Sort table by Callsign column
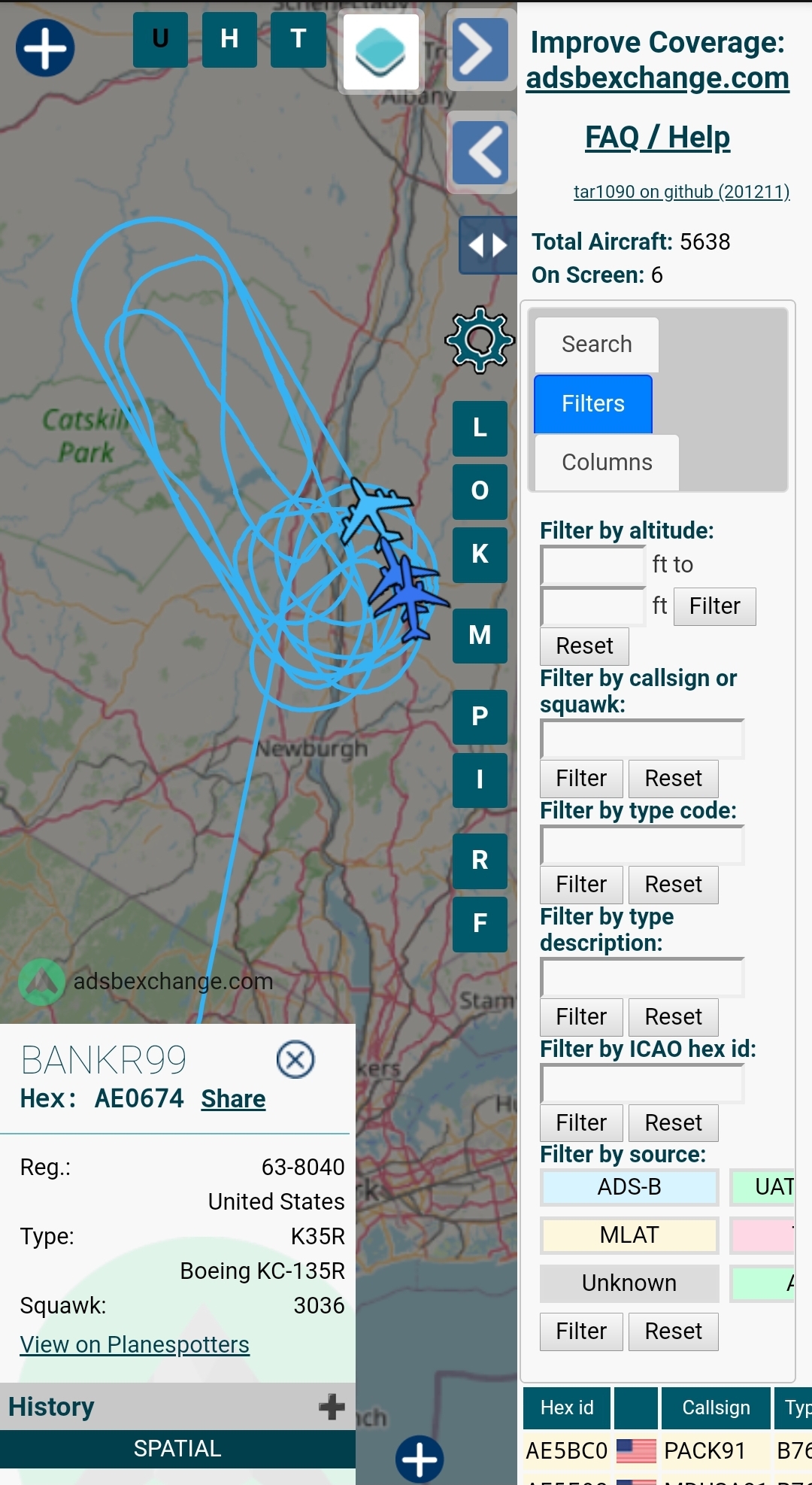Image resolution: width=812 pixels, height=1485 pixels. [x=716, y=1408]
